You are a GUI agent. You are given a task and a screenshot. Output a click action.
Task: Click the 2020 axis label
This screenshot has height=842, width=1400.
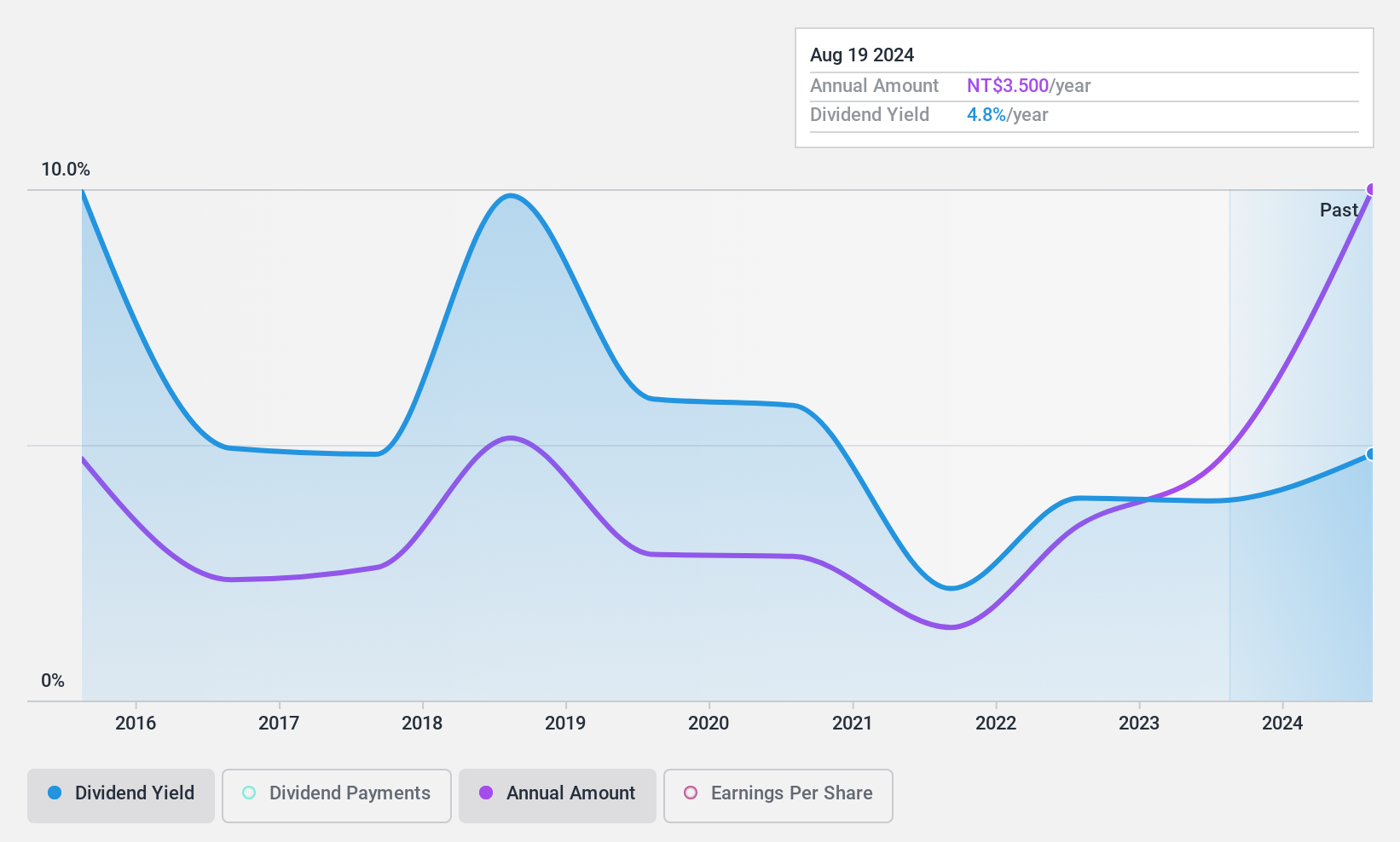tap(709, 724)
